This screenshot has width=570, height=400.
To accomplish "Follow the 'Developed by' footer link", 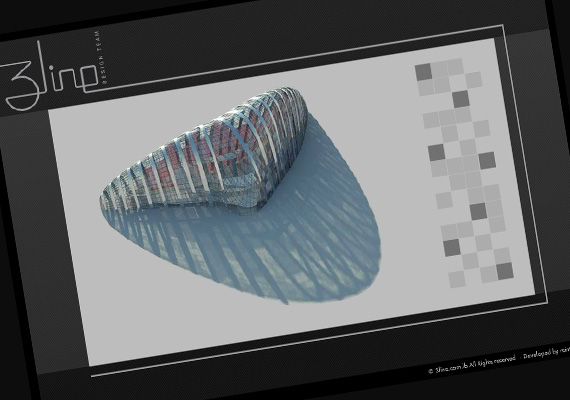I will [546, 352].
